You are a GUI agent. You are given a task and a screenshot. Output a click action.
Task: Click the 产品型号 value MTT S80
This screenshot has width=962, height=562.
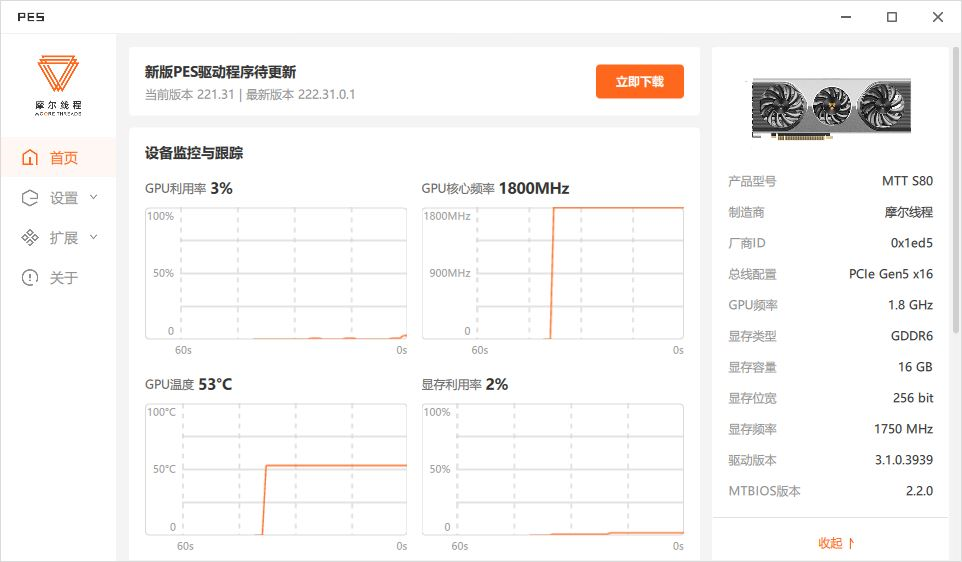pos(907,181)
